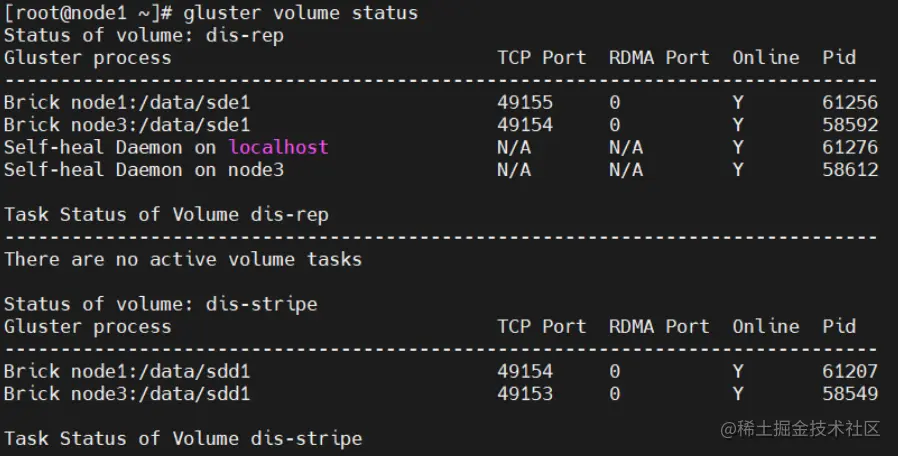The width and height of the screenshot is (898, 456).
Task: Click Pid value 61207
Action: [x=850, y=371]
